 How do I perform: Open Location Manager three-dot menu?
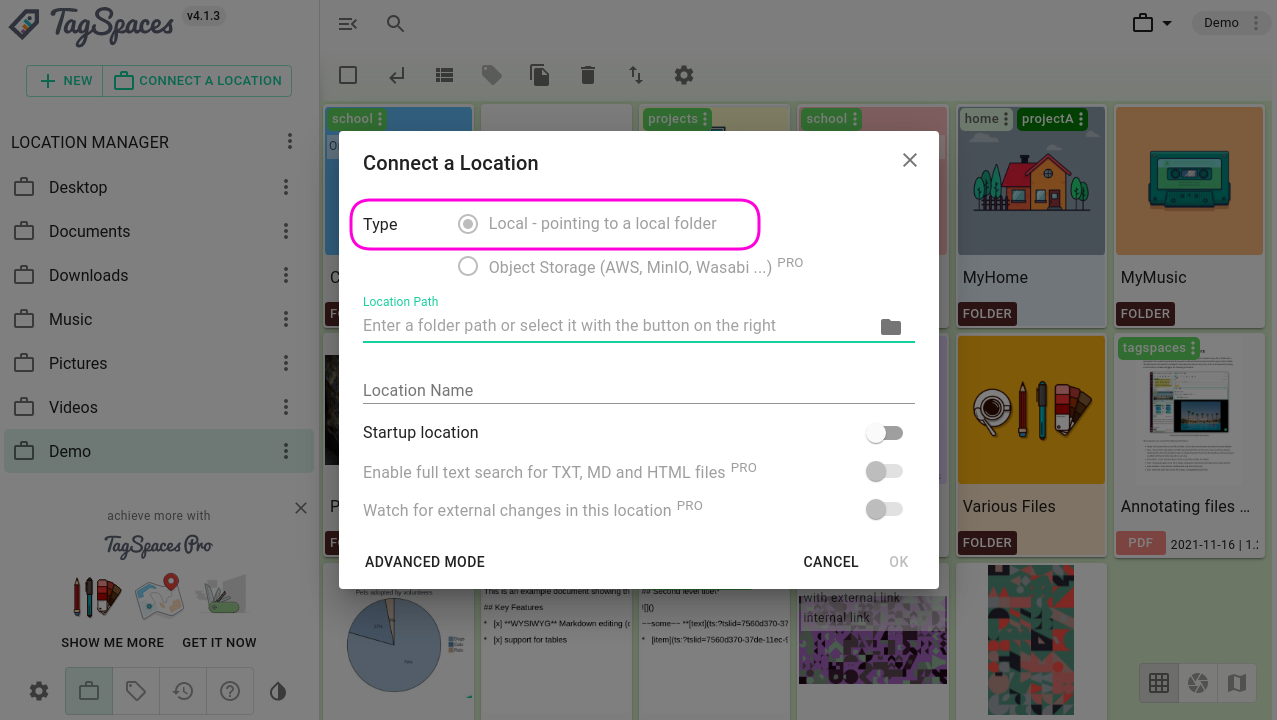[x=290, y=142]
